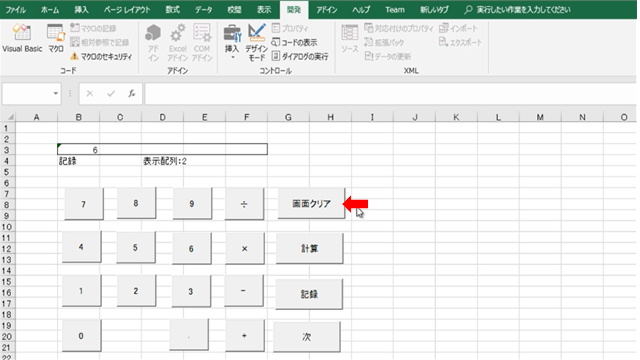Open マクロのセキュリティ security settings
This screenshot has height=360, width=640.
(101, 57)
